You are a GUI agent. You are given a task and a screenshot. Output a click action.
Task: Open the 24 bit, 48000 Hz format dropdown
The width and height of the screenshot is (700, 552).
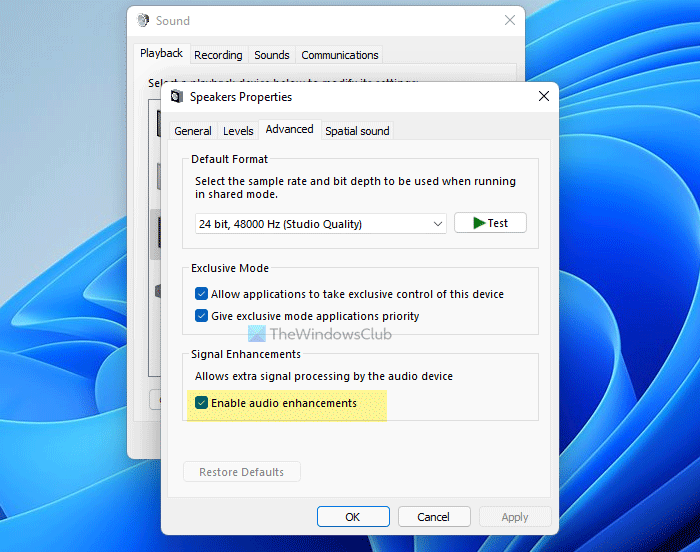pyautogui.click(x=320, y=223)
